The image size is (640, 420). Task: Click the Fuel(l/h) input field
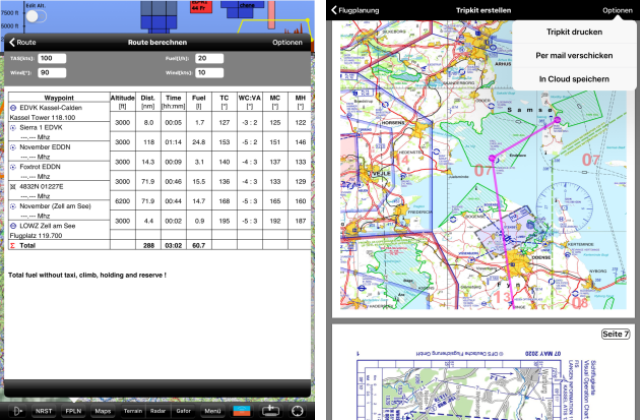(x=208, y=59)
